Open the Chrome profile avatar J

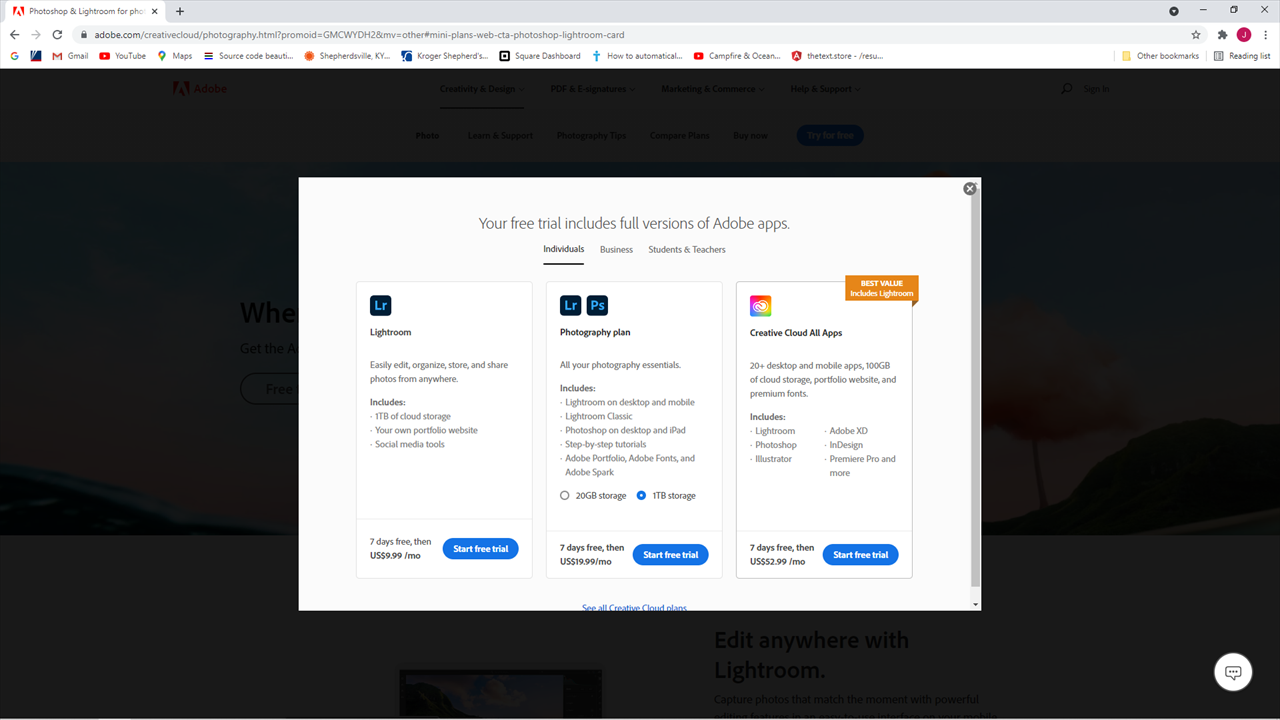click(1244, 34)
